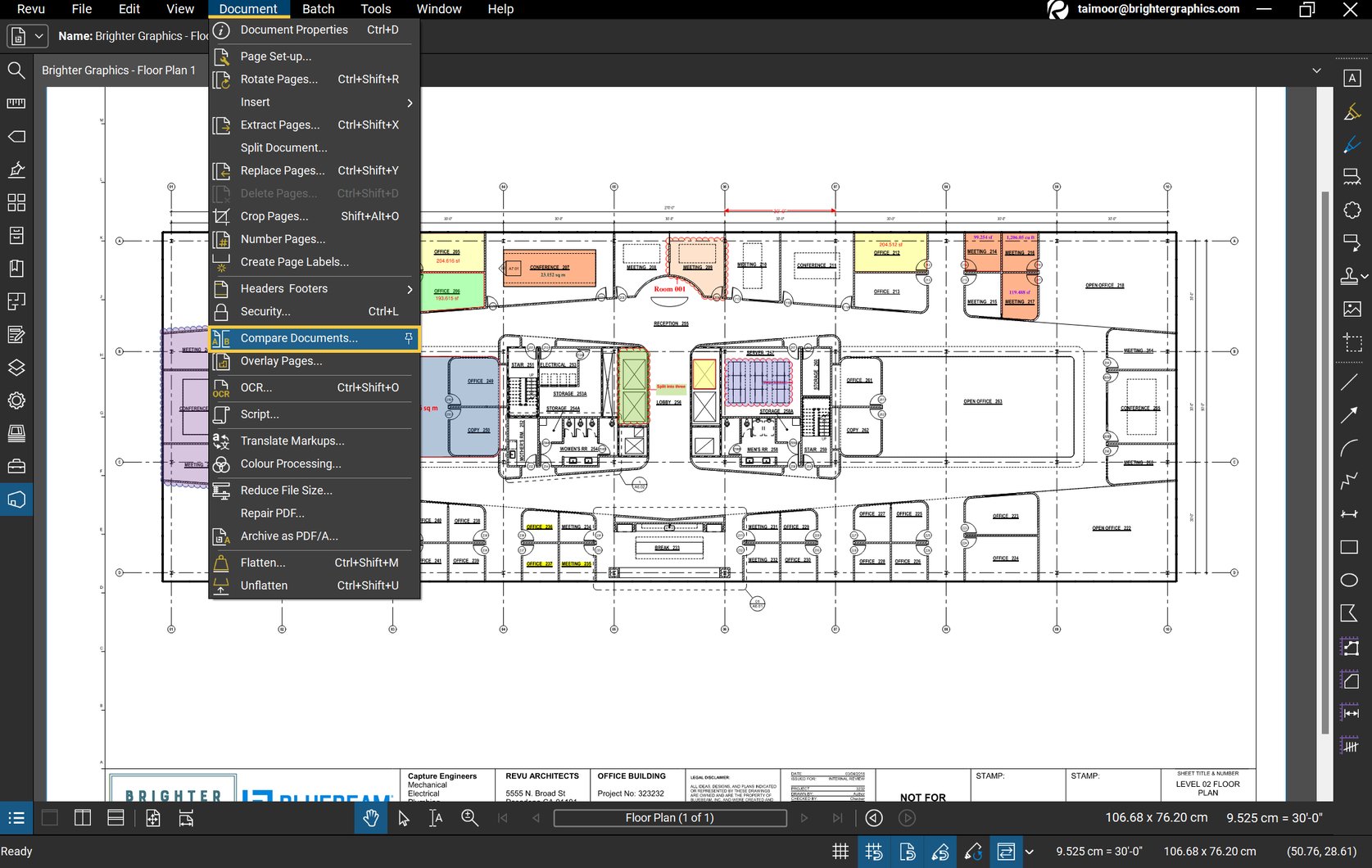
Task: Open the document tab dropdown chevron
Action: [1315, 70]
